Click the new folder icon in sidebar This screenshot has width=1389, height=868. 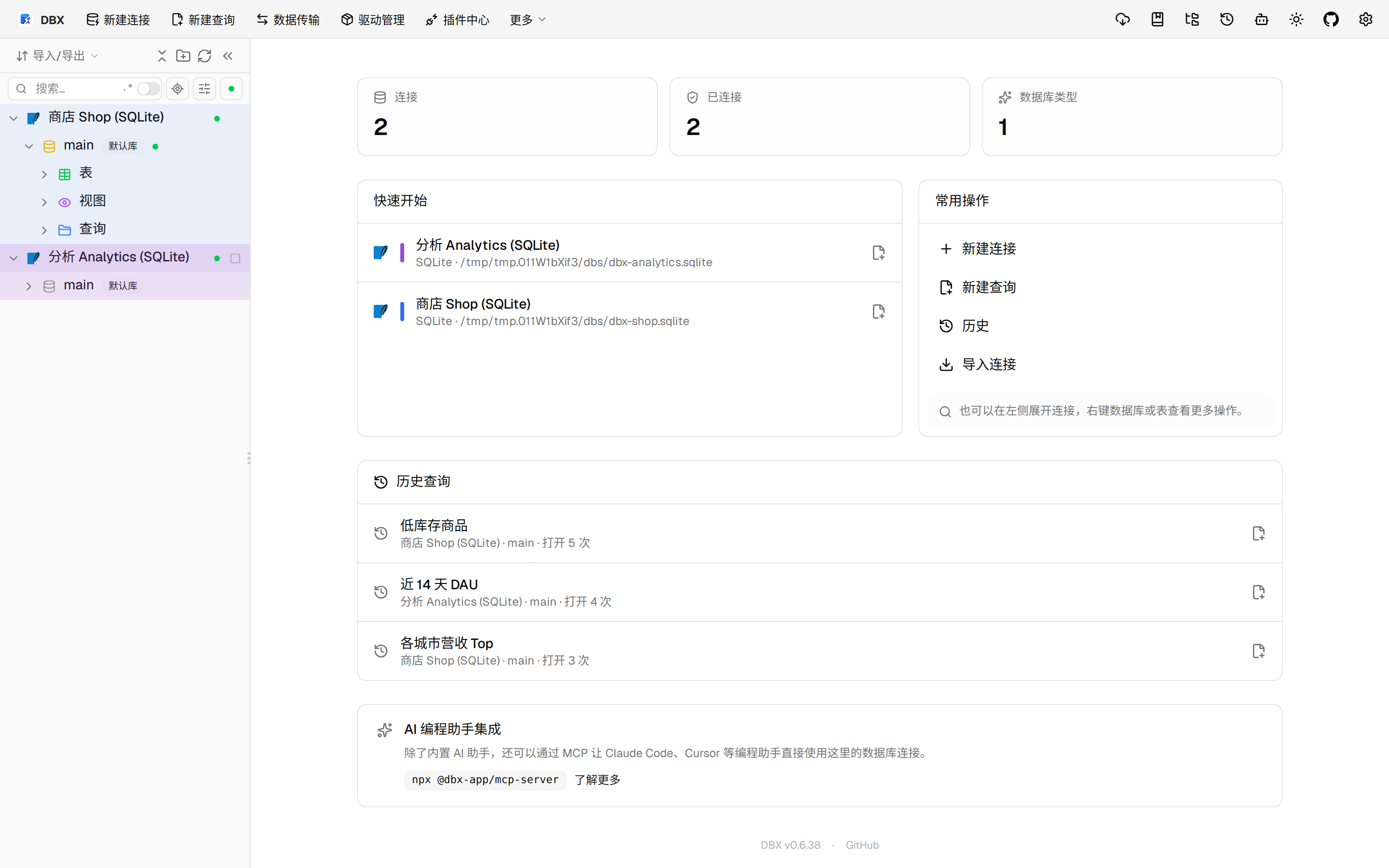pos(183,55)
